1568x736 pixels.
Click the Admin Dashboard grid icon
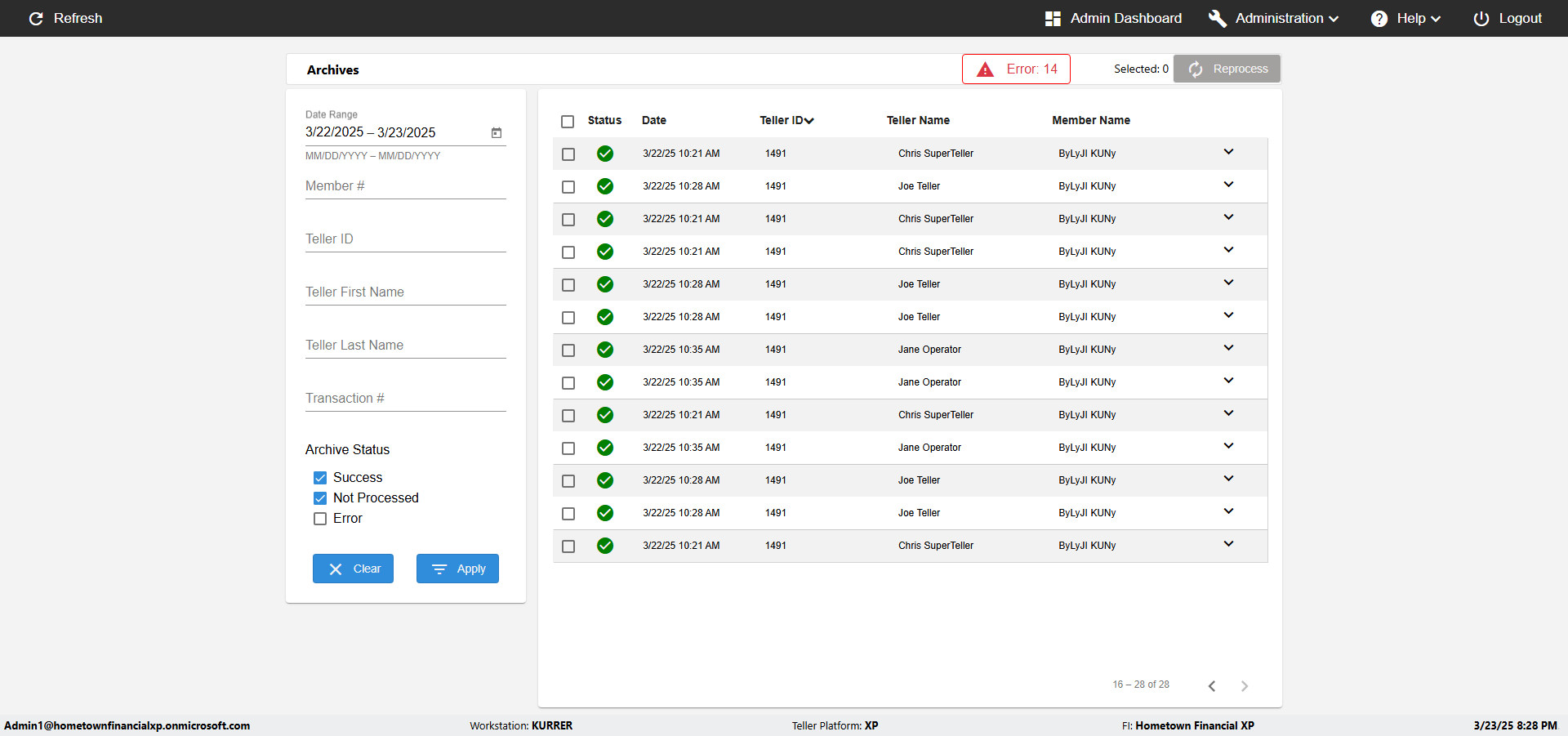coord(1053,19)
